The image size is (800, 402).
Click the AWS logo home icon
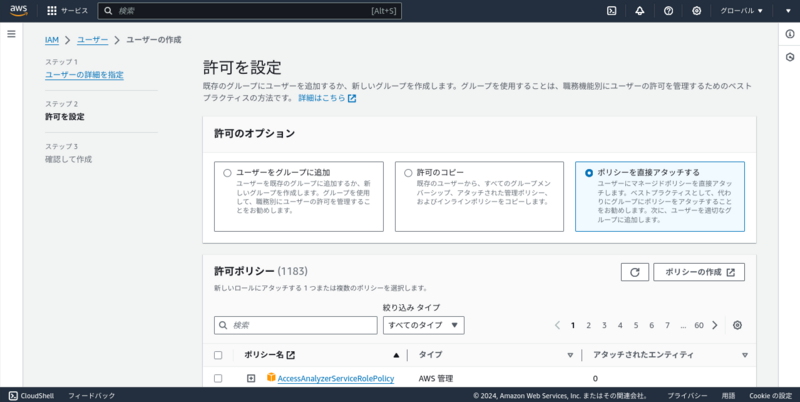pyautogui.click(x=19, y=10)
